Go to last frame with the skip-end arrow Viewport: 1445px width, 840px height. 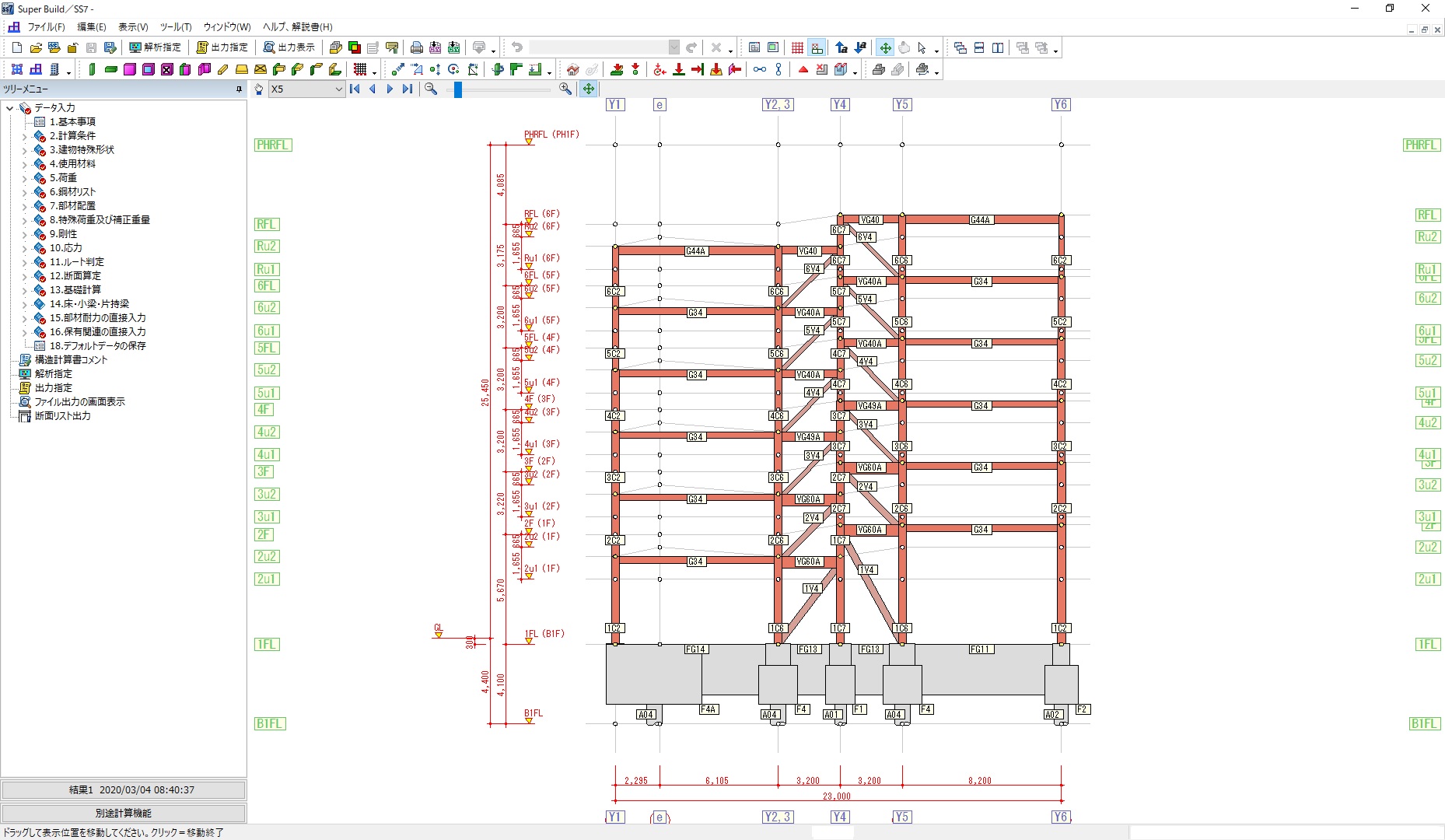click(407, 89)
